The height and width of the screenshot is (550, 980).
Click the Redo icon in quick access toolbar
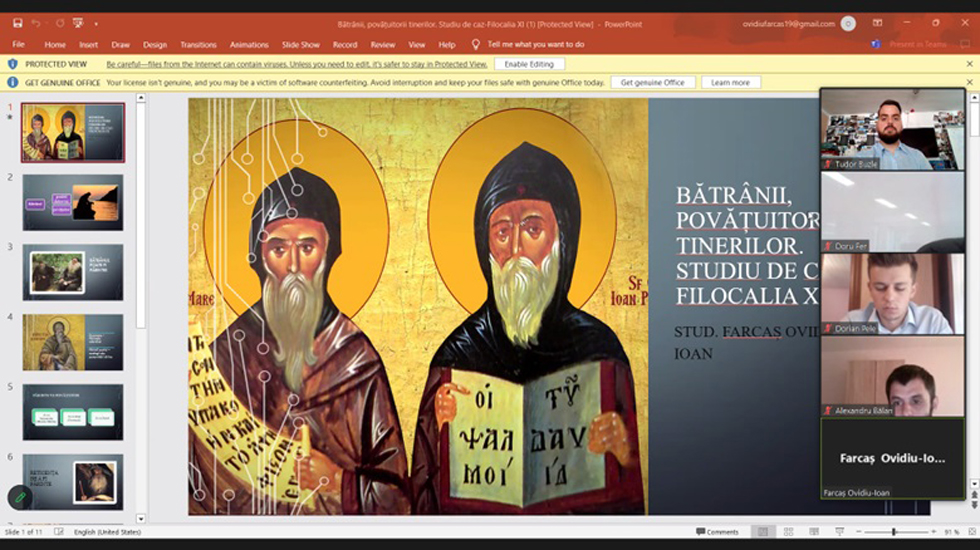(60, 23)
